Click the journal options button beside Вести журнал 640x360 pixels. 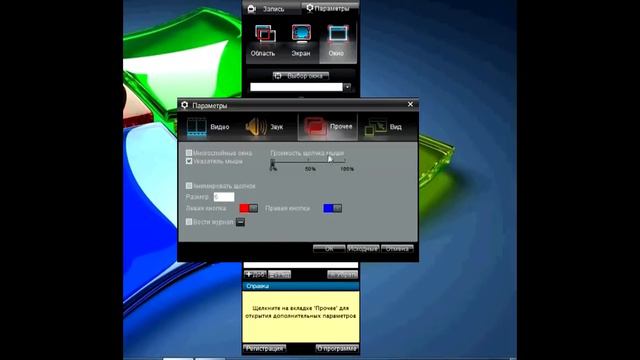click(x=240, y=222)
